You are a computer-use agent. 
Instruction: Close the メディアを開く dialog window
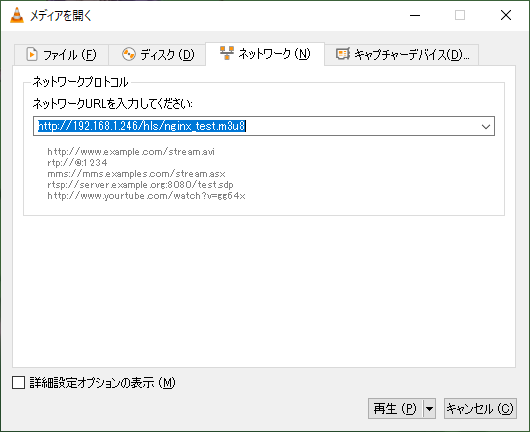coord(506,15)
